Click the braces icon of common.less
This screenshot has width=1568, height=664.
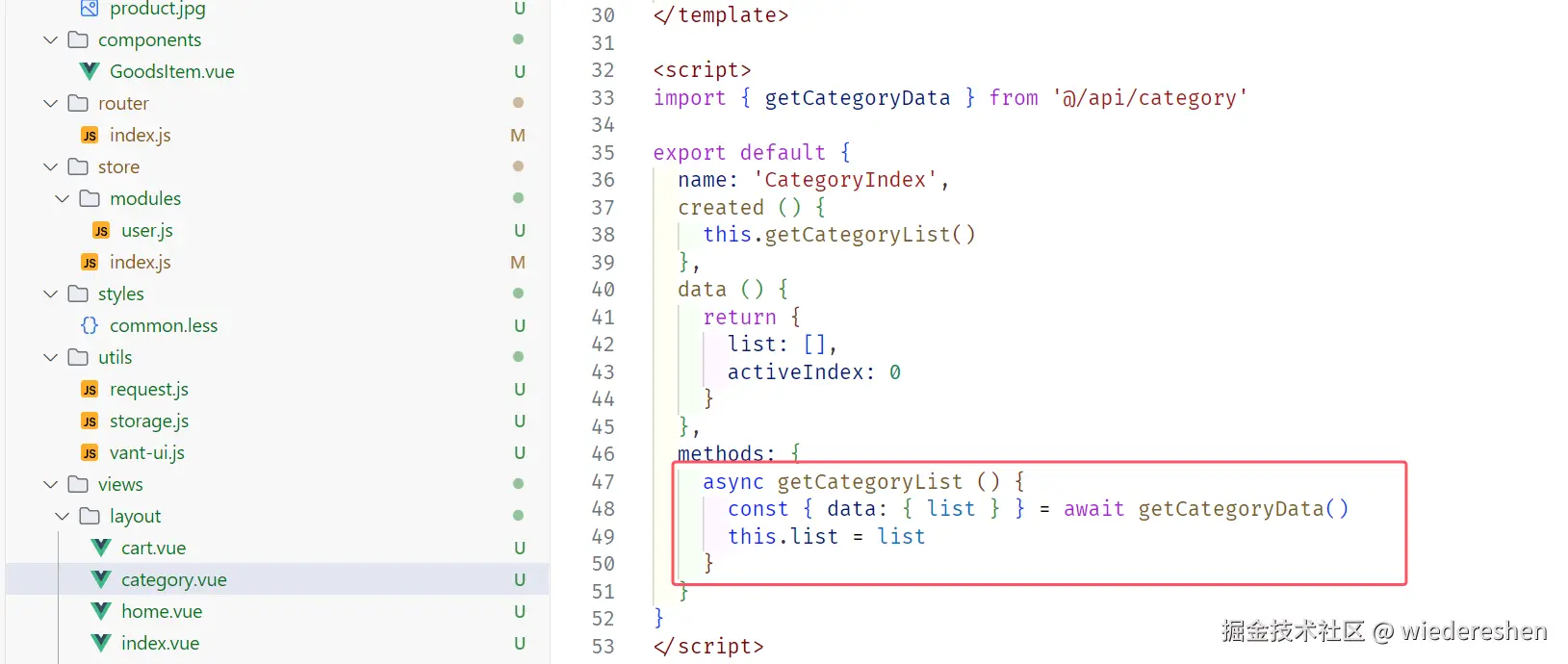click(x=90, y=325)
